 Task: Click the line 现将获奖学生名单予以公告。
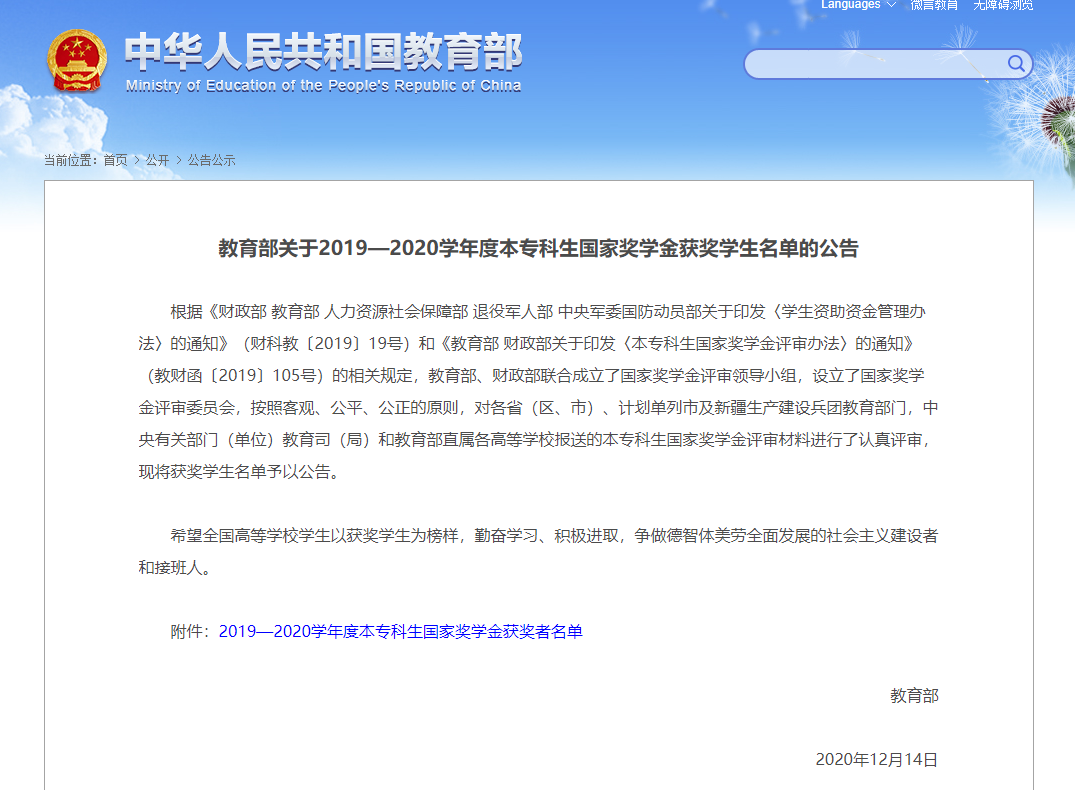point(239,472)
